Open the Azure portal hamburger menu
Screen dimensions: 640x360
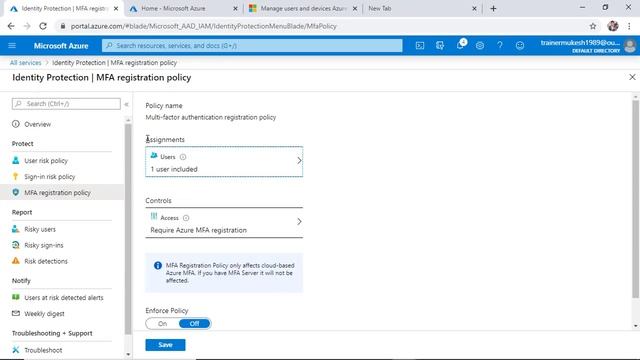(12, 46)
